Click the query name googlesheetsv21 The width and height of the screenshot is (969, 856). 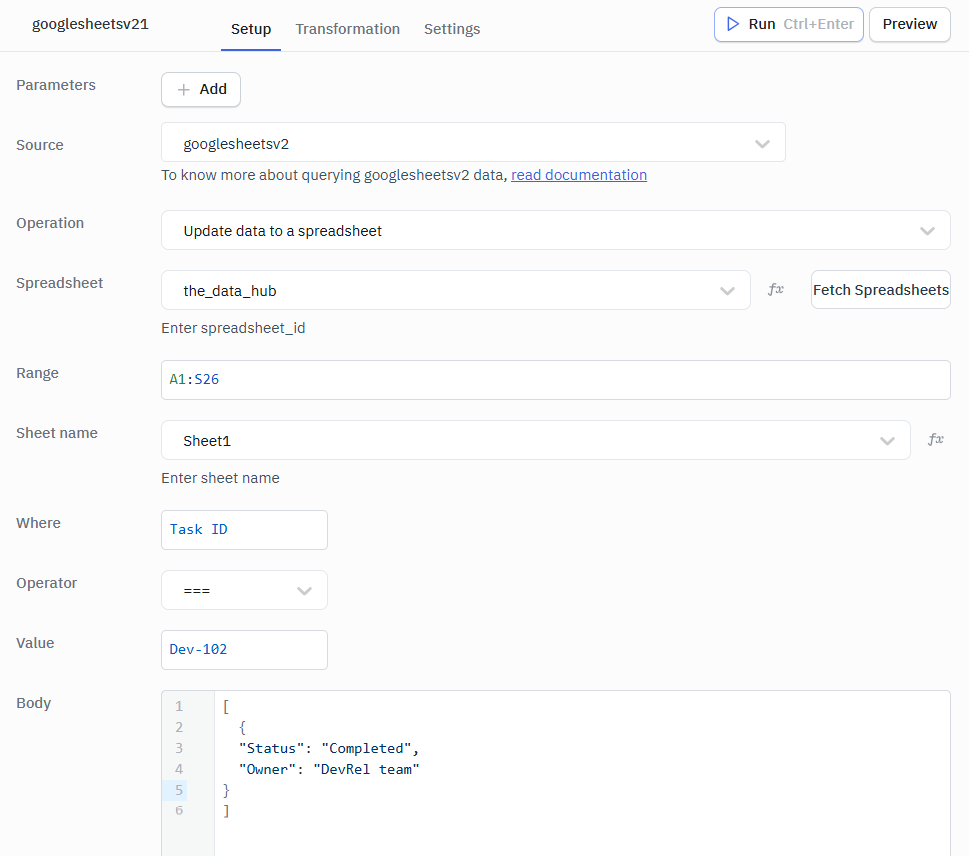click(x=90, y=24)
